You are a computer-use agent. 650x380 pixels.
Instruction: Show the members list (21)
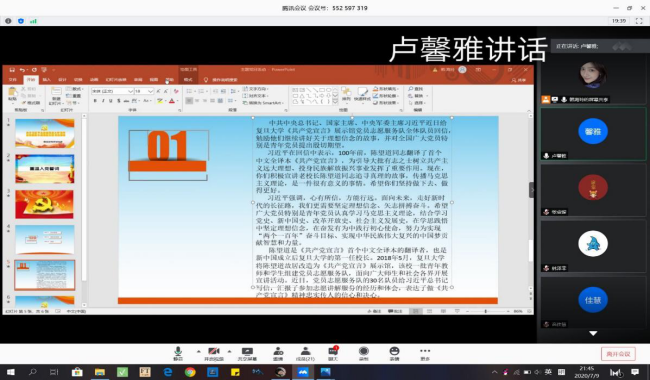tap(305, 353)
